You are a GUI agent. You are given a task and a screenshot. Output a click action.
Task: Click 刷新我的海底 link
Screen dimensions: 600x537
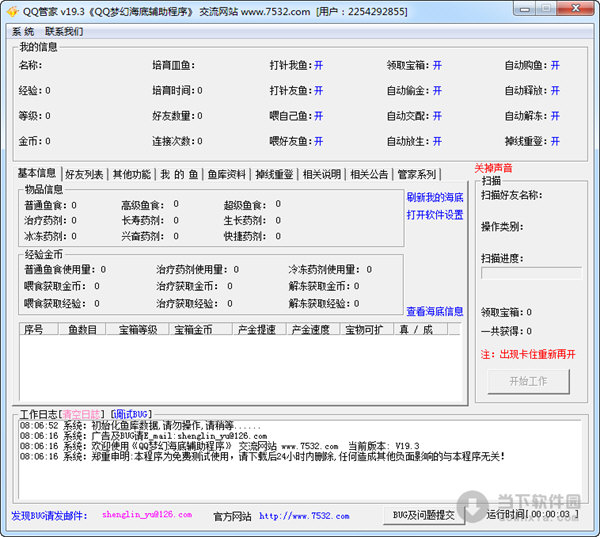(x=435, y=197)
